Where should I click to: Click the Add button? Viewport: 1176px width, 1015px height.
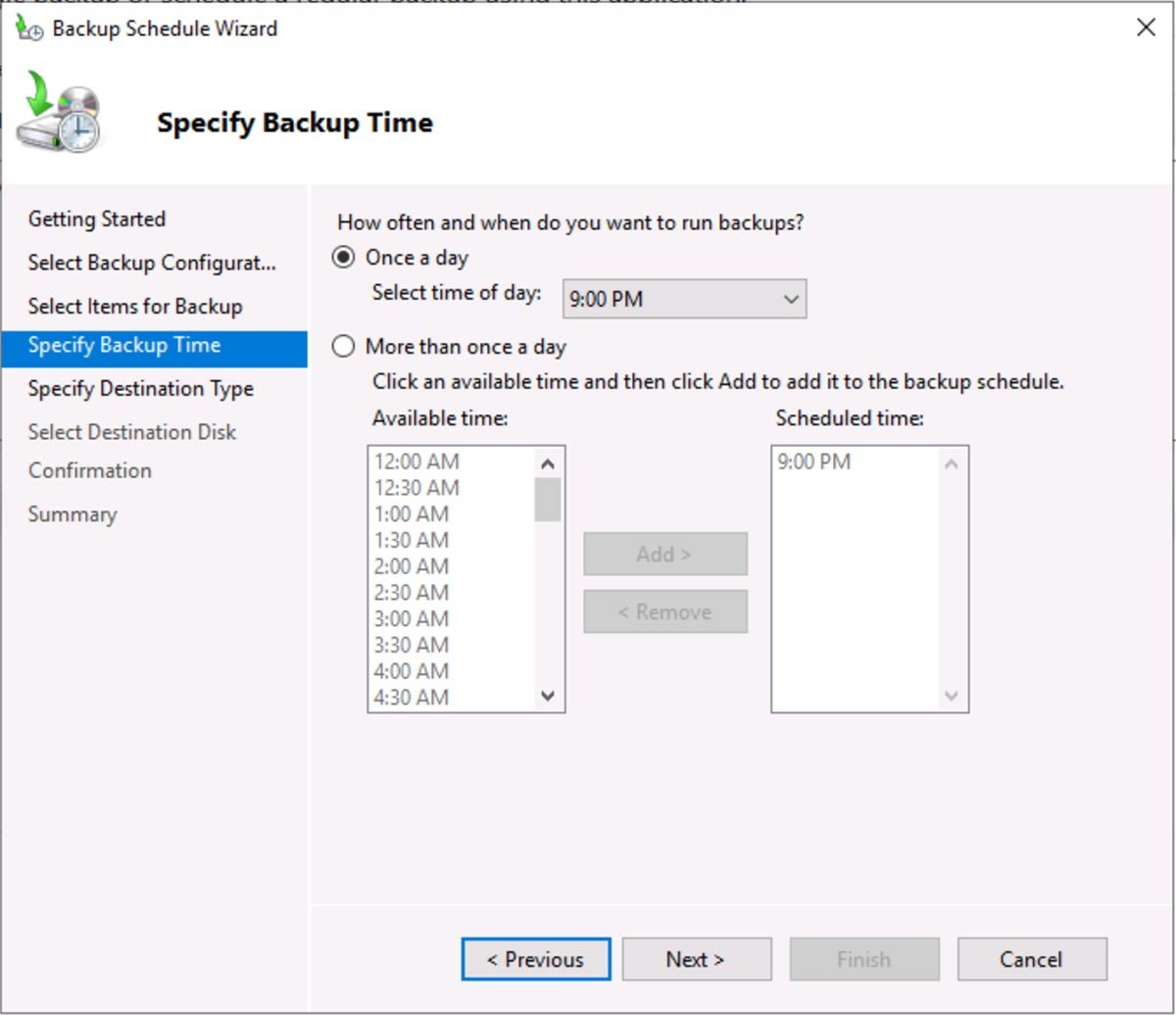[664, 553]
